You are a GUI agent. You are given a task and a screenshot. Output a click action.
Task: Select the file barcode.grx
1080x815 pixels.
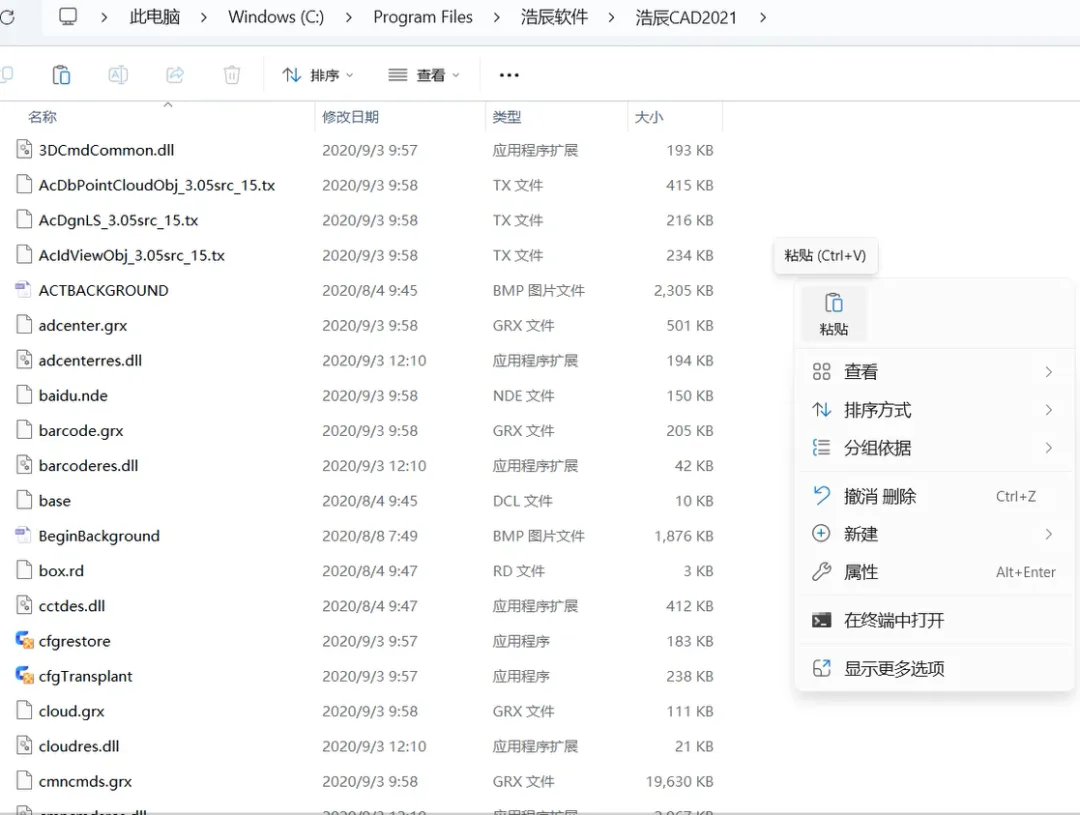81,430
